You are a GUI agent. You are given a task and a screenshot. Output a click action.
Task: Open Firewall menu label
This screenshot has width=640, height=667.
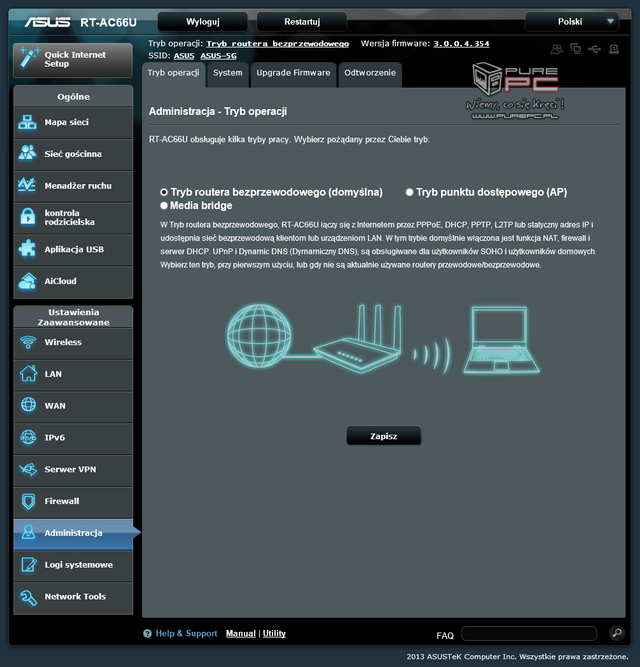(62, 501)
